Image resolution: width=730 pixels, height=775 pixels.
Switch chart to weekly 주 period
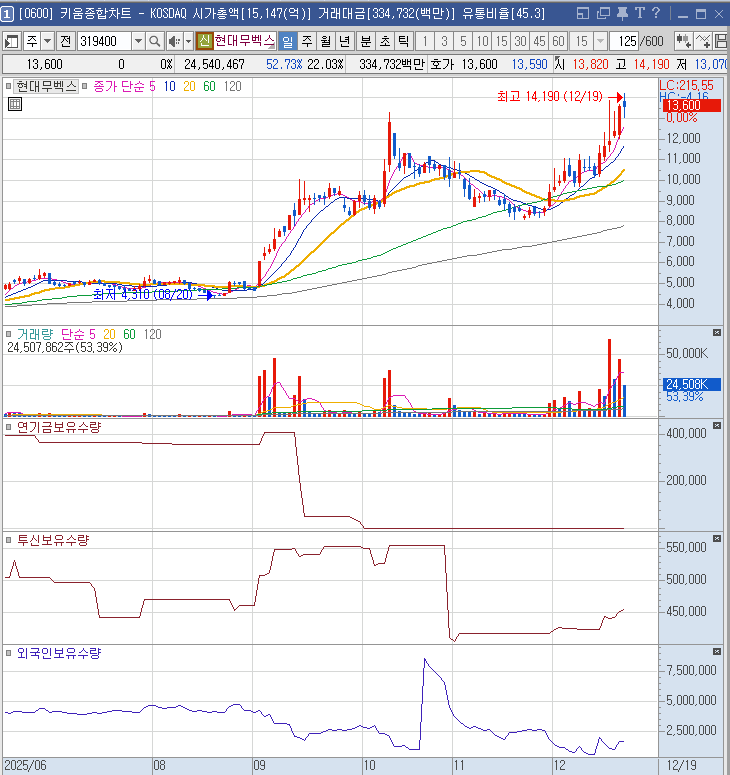[307, 41]
